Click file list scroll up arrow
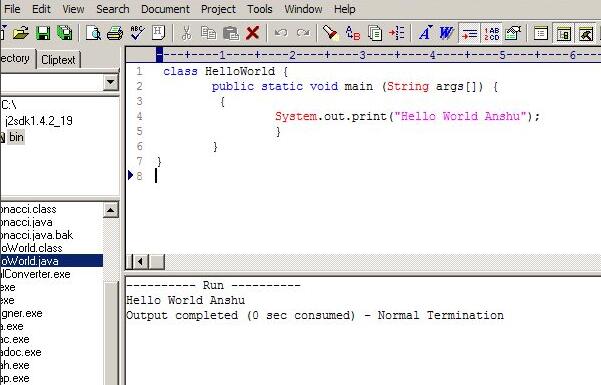The width and height of the screenshot is (601, 385). point(110,210)
